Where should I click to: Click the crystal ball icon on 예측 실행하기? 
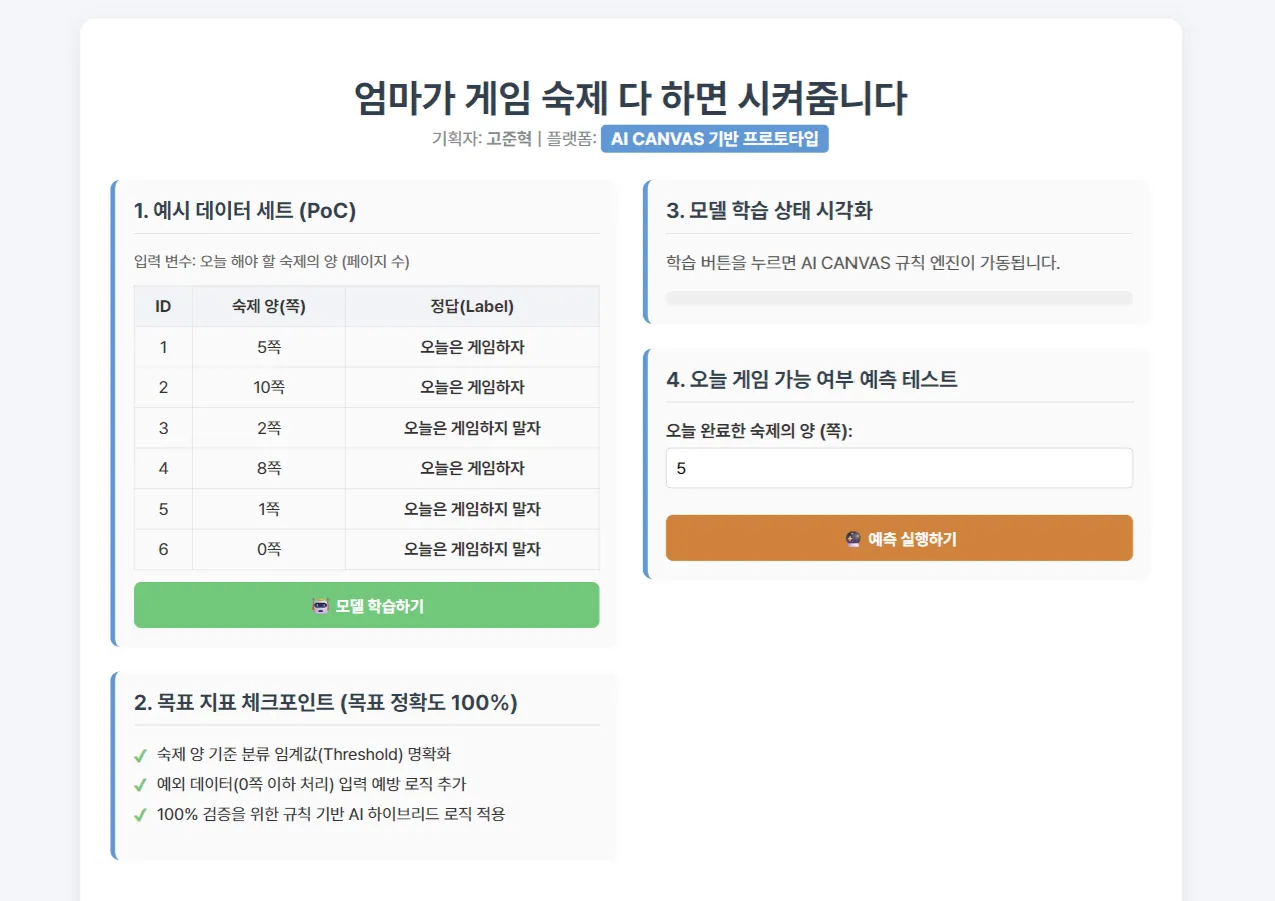click(853, 539)
